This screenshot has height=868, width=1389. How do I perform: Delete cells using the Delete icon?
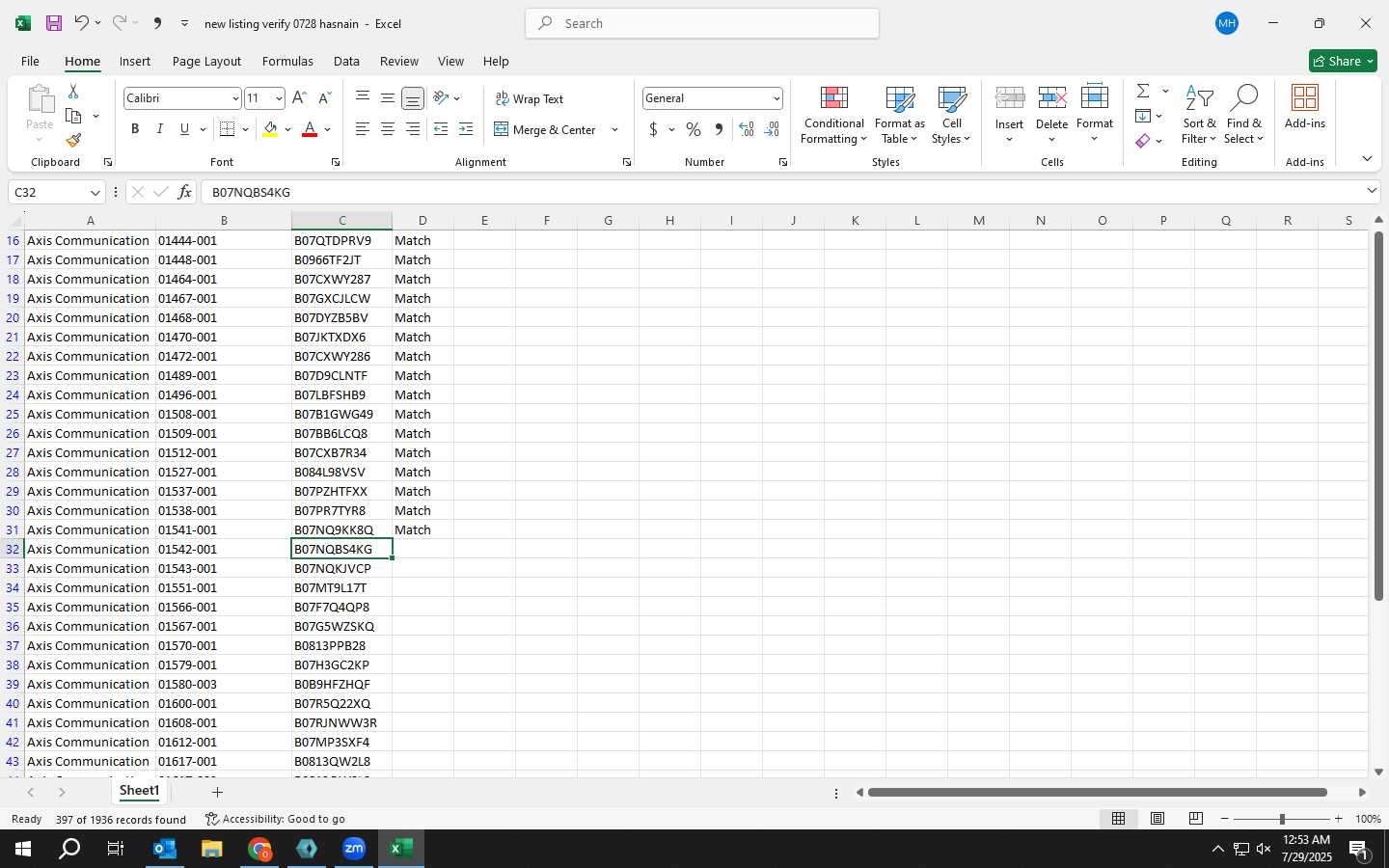click(x=1051, y=98)
